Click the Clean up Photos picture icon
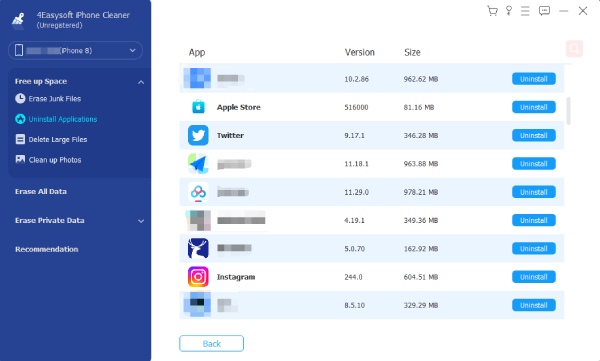Viewport: 600px width, 361px height. 20,159
